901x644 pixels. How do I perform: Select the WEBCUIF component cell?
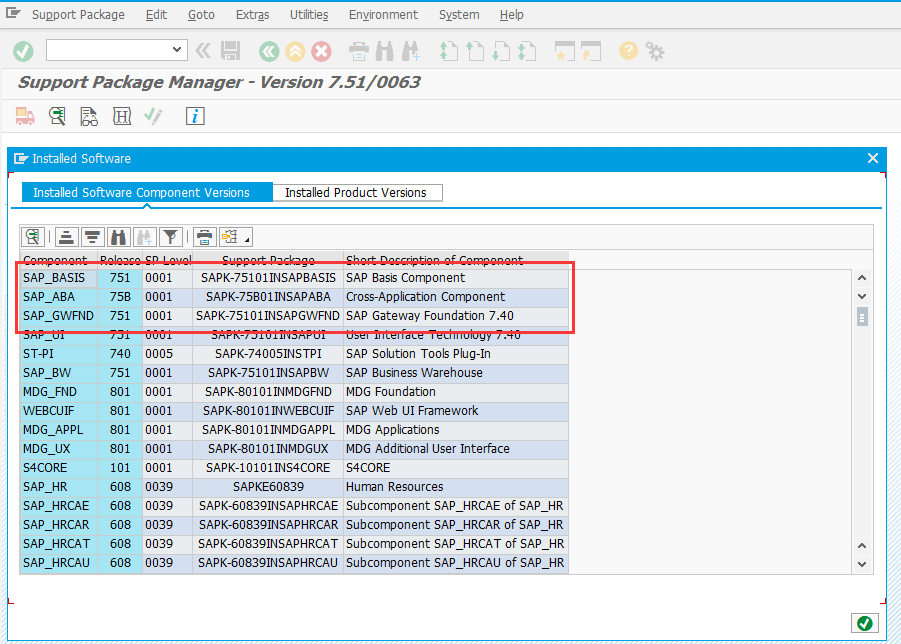(59, 411)
